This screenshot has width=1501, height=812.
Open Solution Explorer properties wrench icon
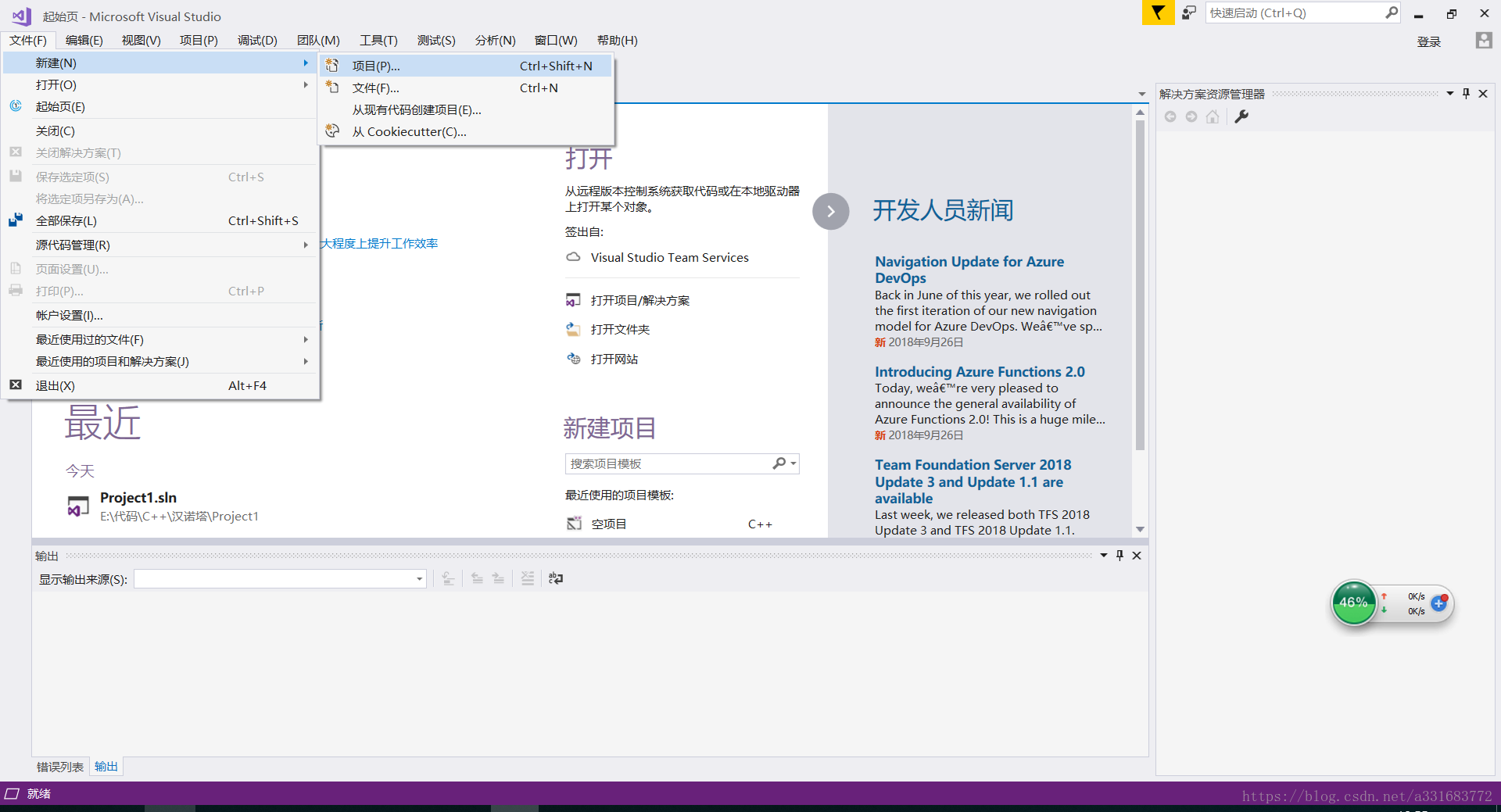pos(1241,116)
